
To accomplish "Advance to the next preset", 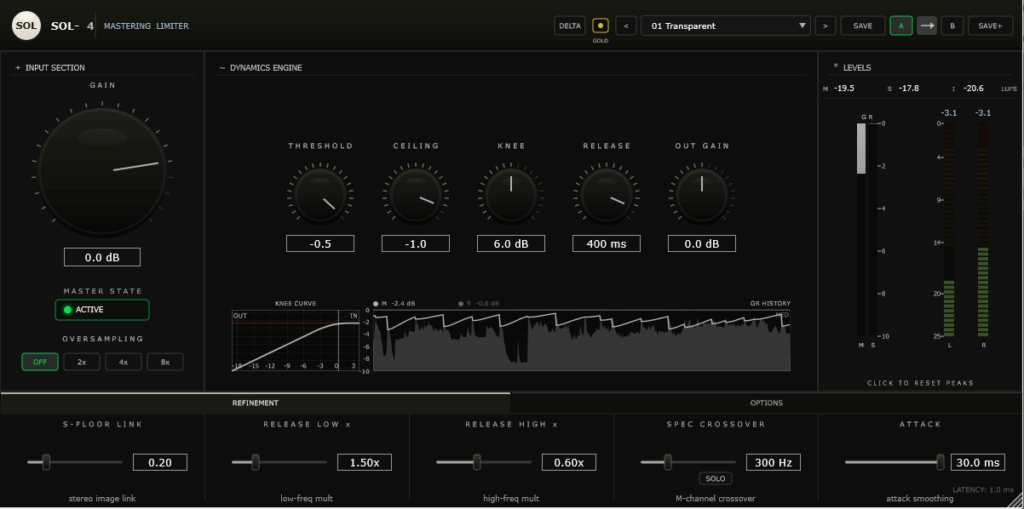I will 825,26.
